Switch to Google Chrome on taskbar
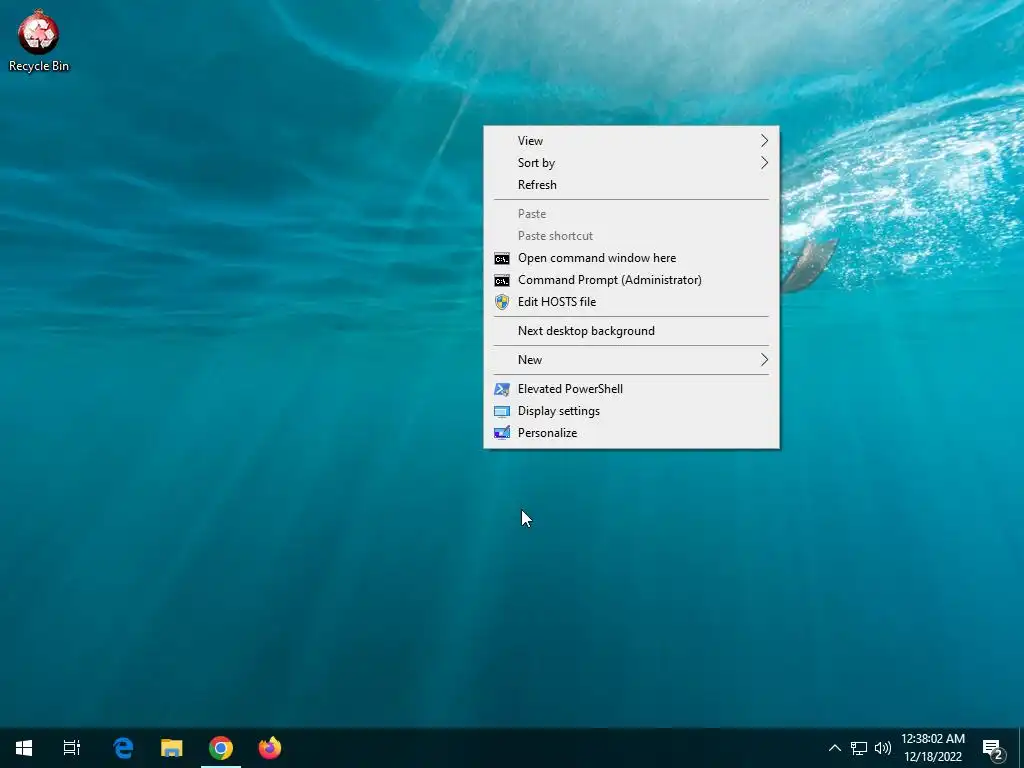1024x768 pixels. tap(221, 748)
